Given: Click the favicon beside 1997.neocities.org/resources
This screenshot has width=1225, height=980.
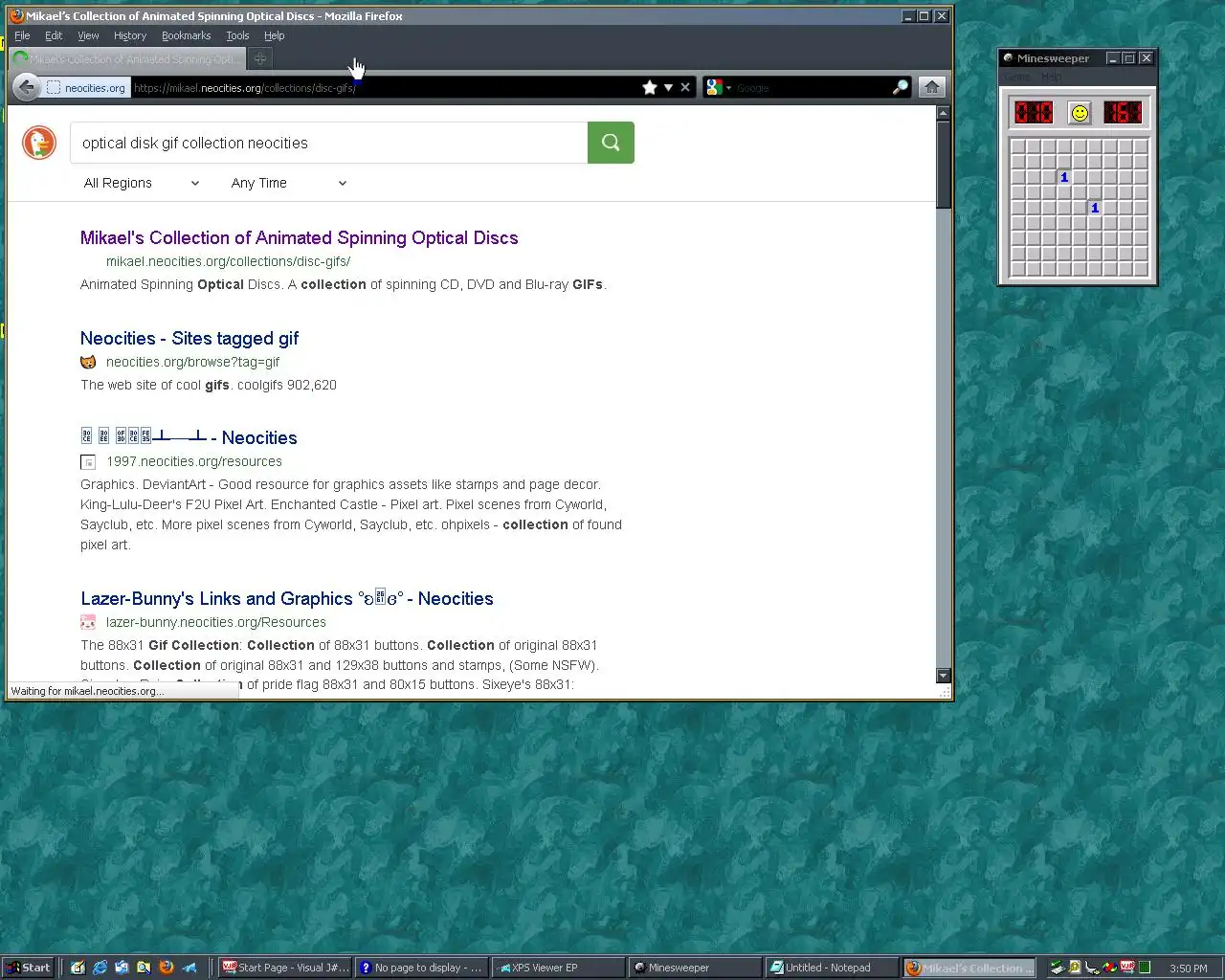Looking at the screenshot, I should [88, 461].
